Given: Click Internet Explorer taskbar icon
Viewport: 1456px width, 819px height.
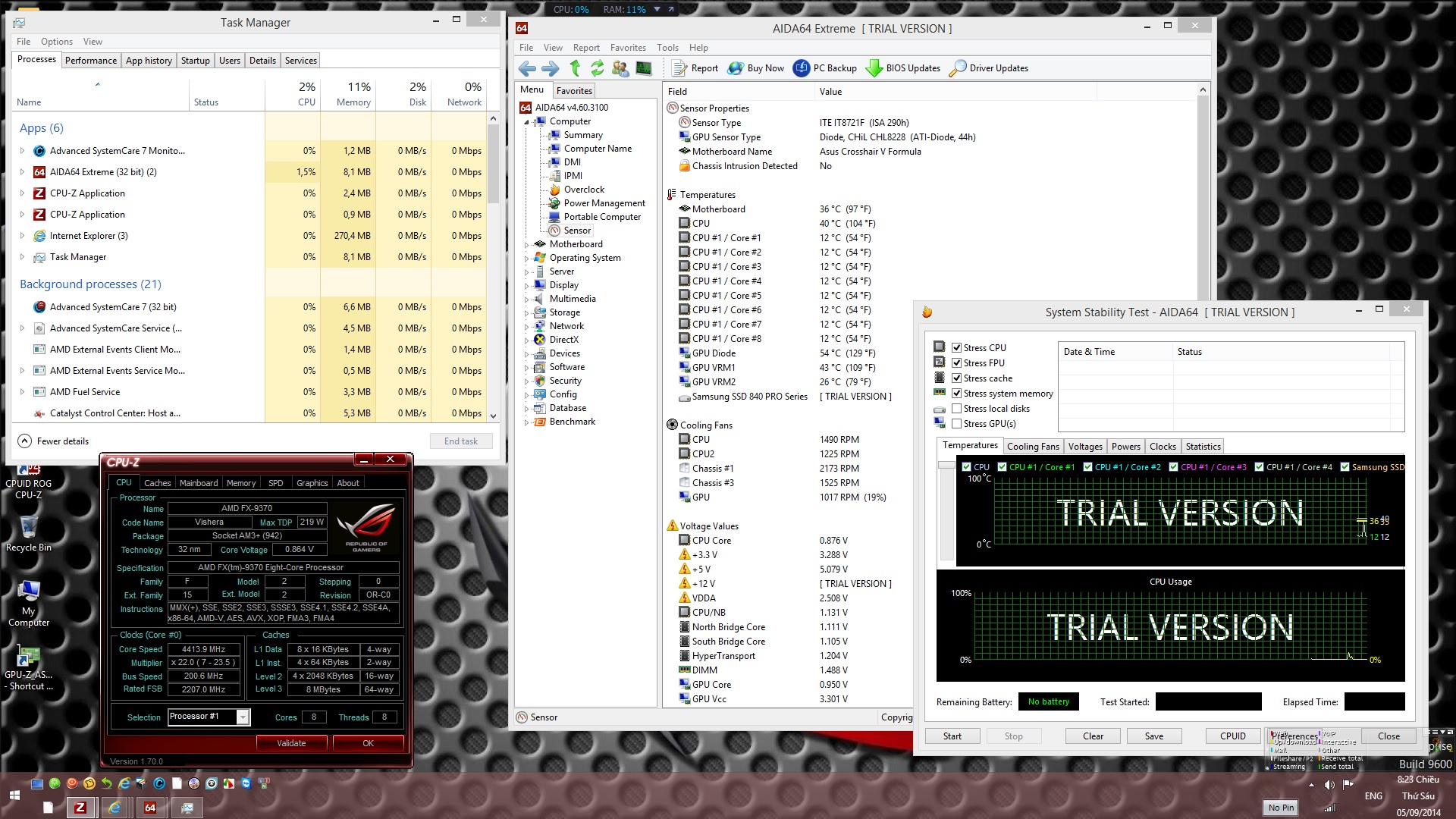Looking at the screenshot, I should click(115, 808).
